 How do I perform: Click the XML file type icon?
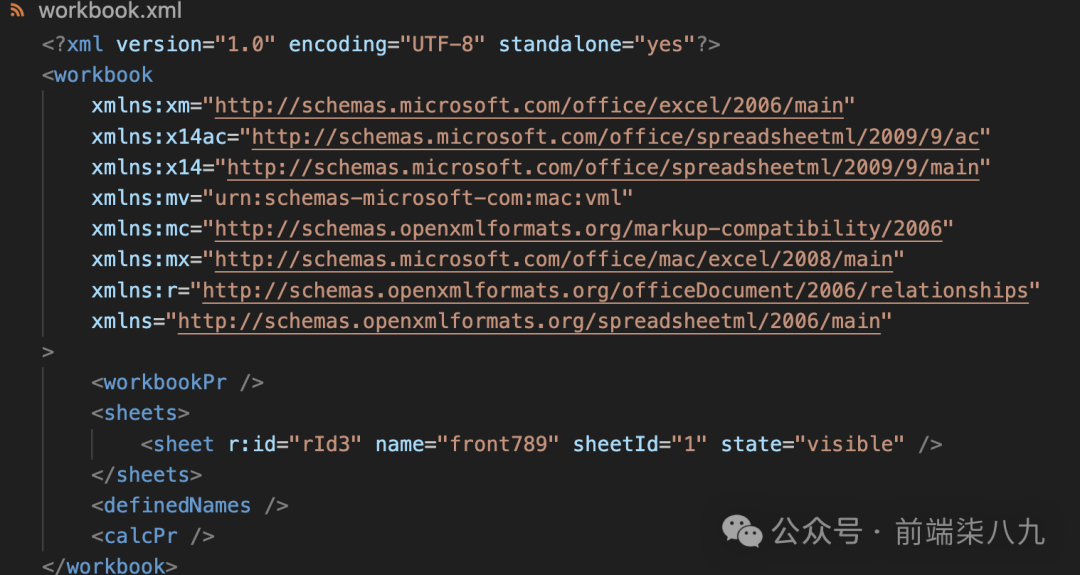[18, 14]
